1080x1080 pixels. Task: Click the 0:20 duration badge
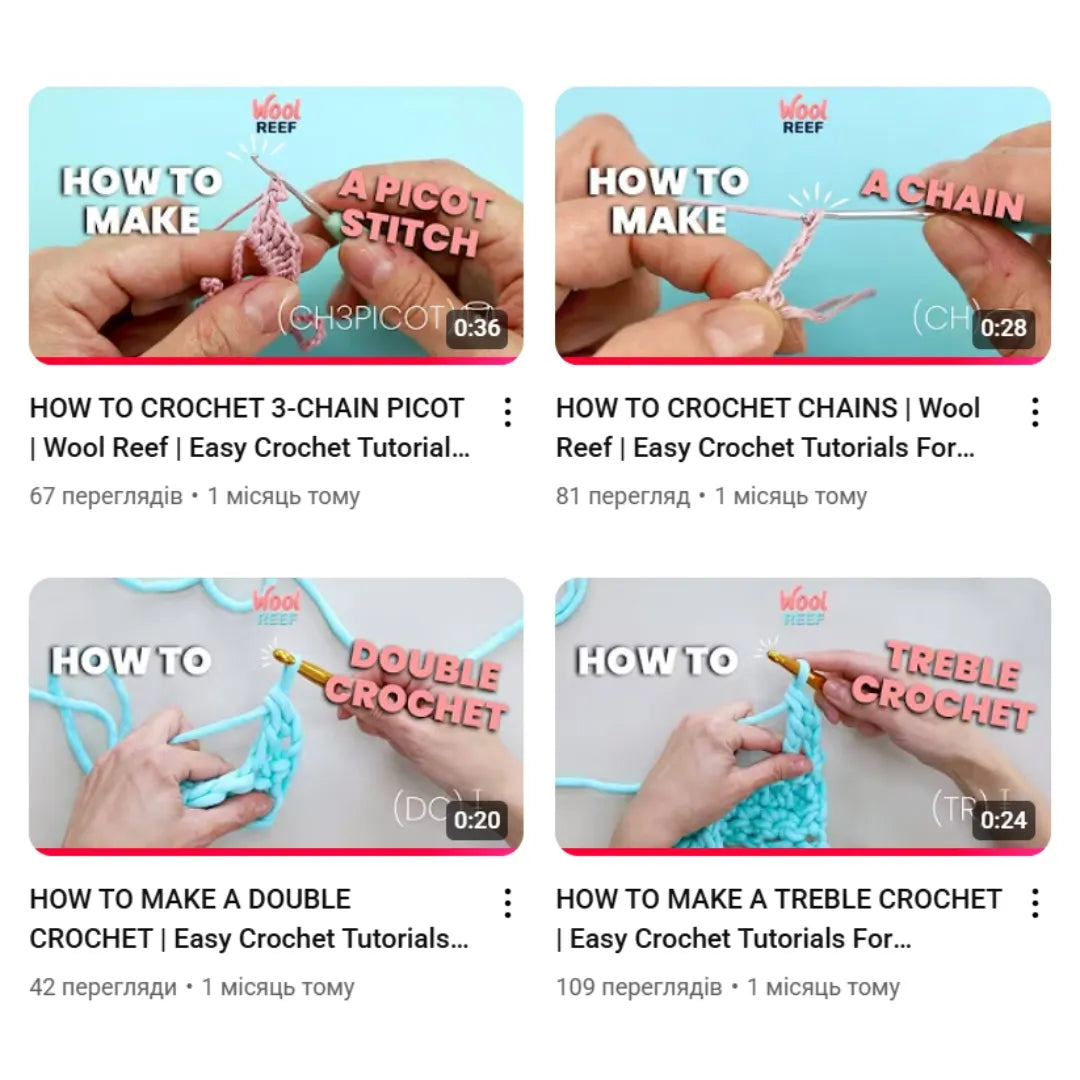click(x=477, y=820)
